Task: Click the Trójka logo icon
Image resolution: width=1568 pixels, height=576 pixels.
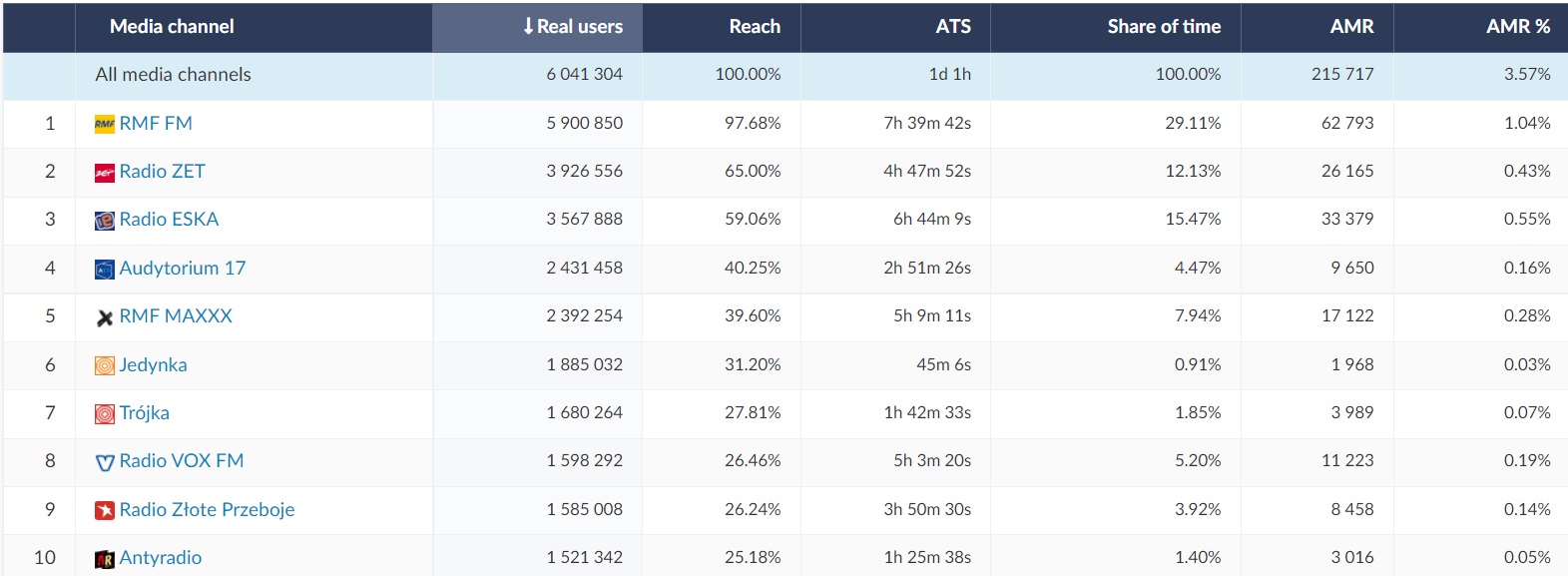Action: click(104, 413)
